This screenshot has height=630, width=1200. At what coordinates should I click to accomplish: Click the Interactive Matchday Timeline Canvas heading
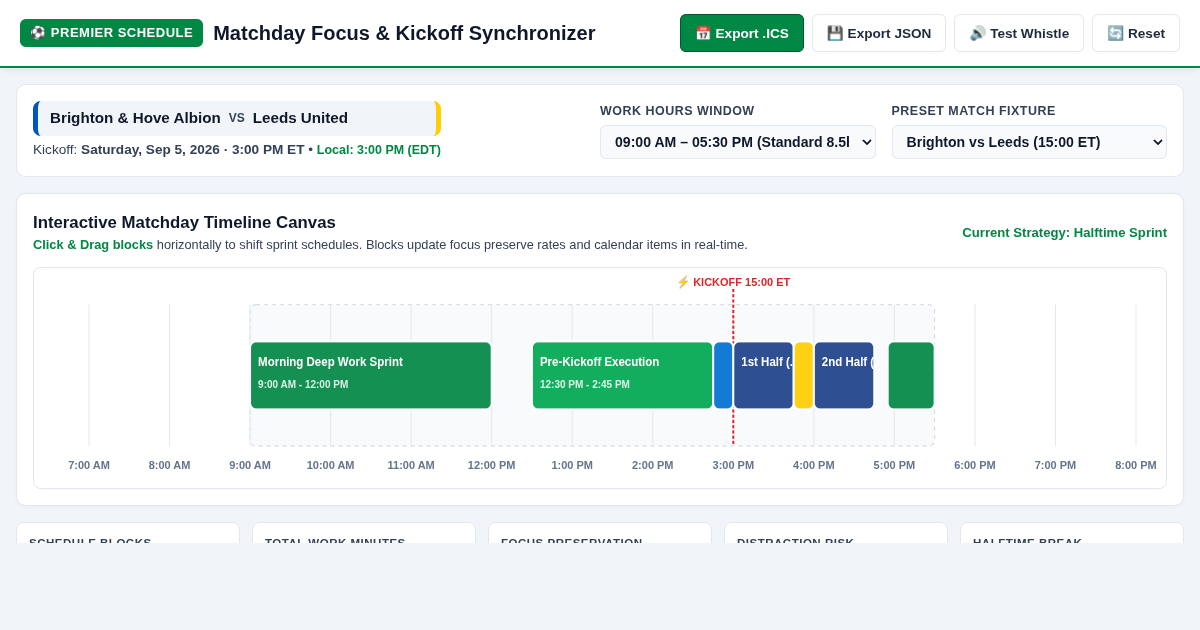click(184, 222)
